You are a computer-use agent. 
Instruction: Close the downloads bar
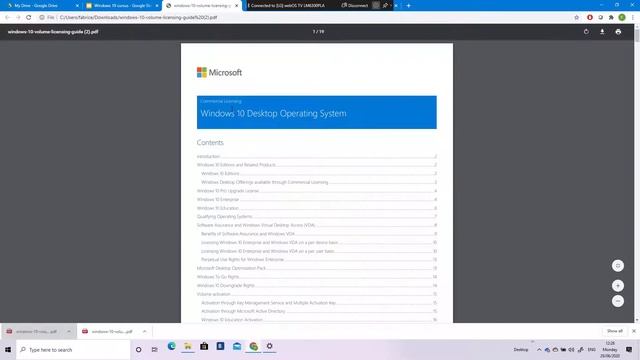pyautogui.click(x=633, y=331)
